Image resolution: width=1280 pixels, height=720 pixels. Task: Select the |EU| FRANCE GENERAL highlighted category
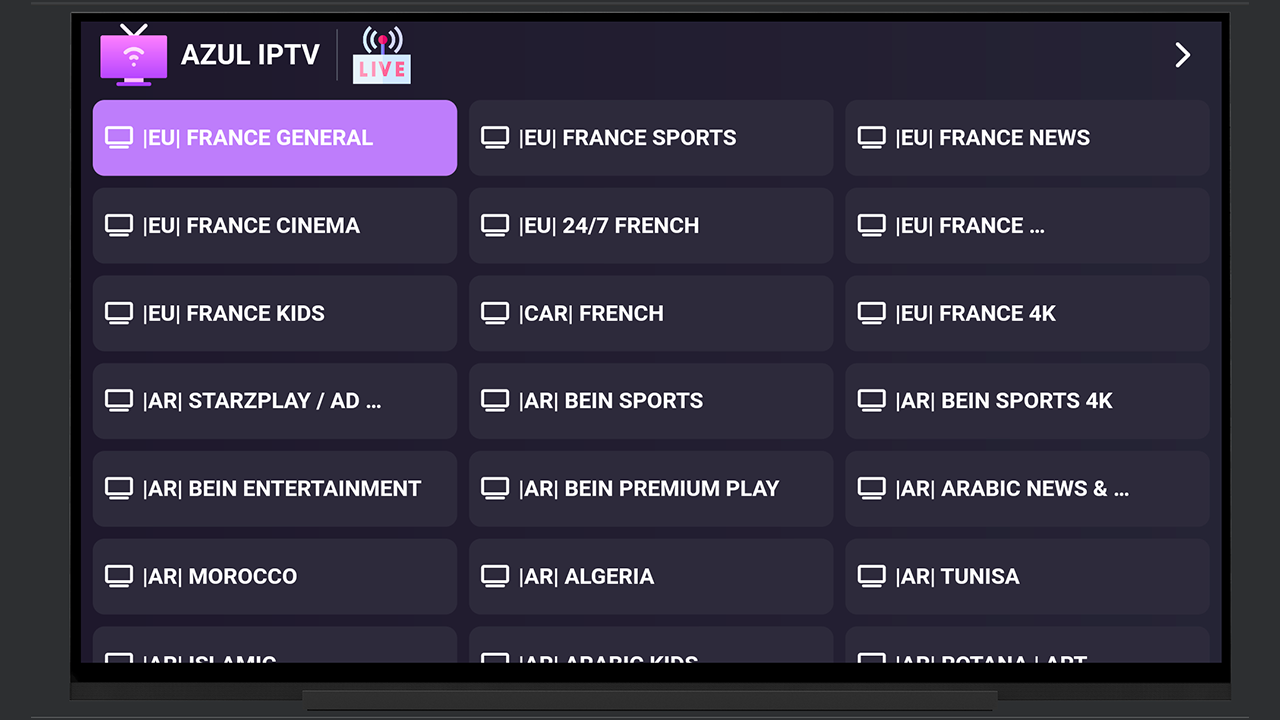(274, 137)
